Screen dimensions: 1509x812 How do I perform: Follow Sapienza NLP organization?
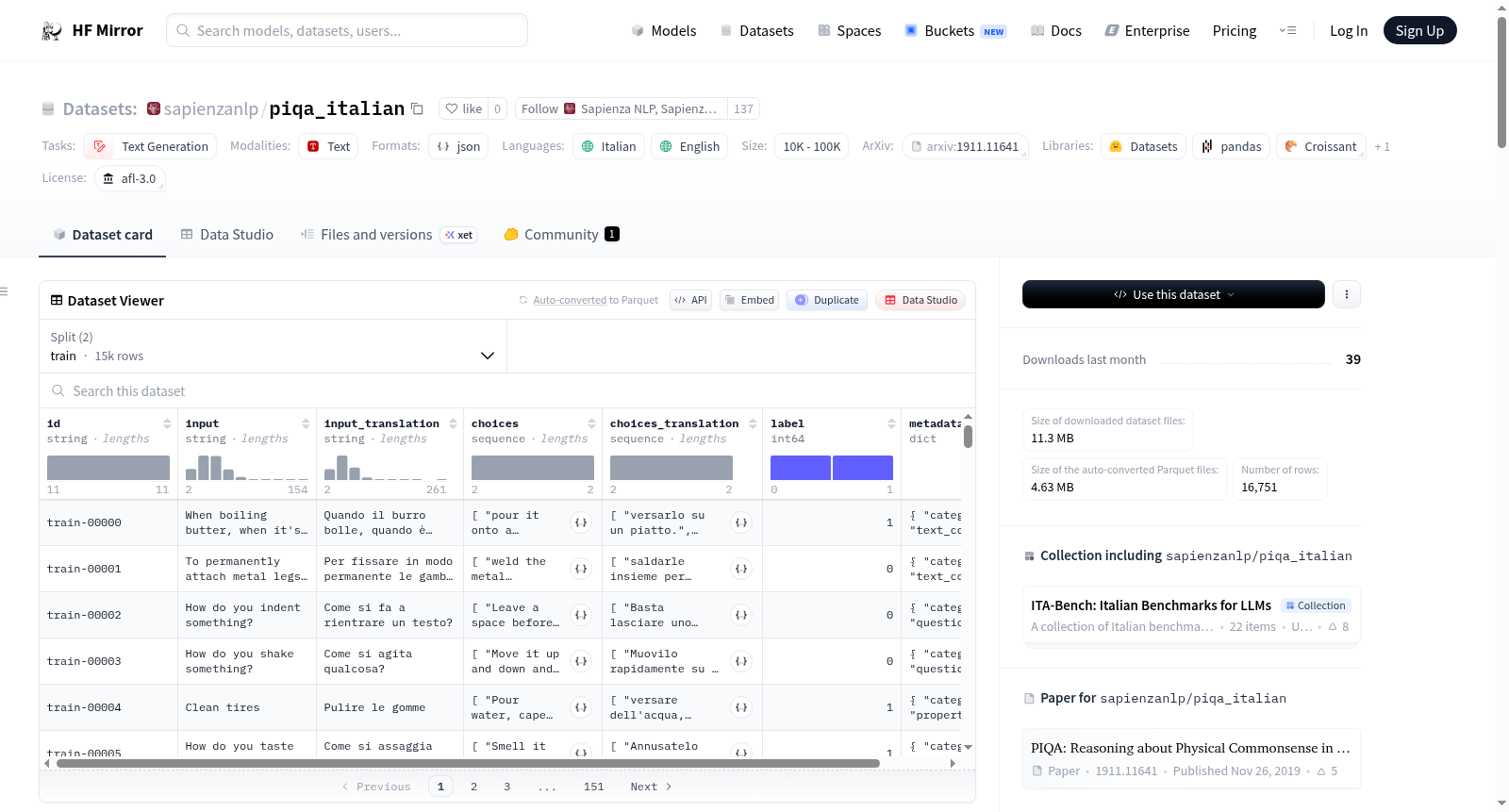click(621, 108)
